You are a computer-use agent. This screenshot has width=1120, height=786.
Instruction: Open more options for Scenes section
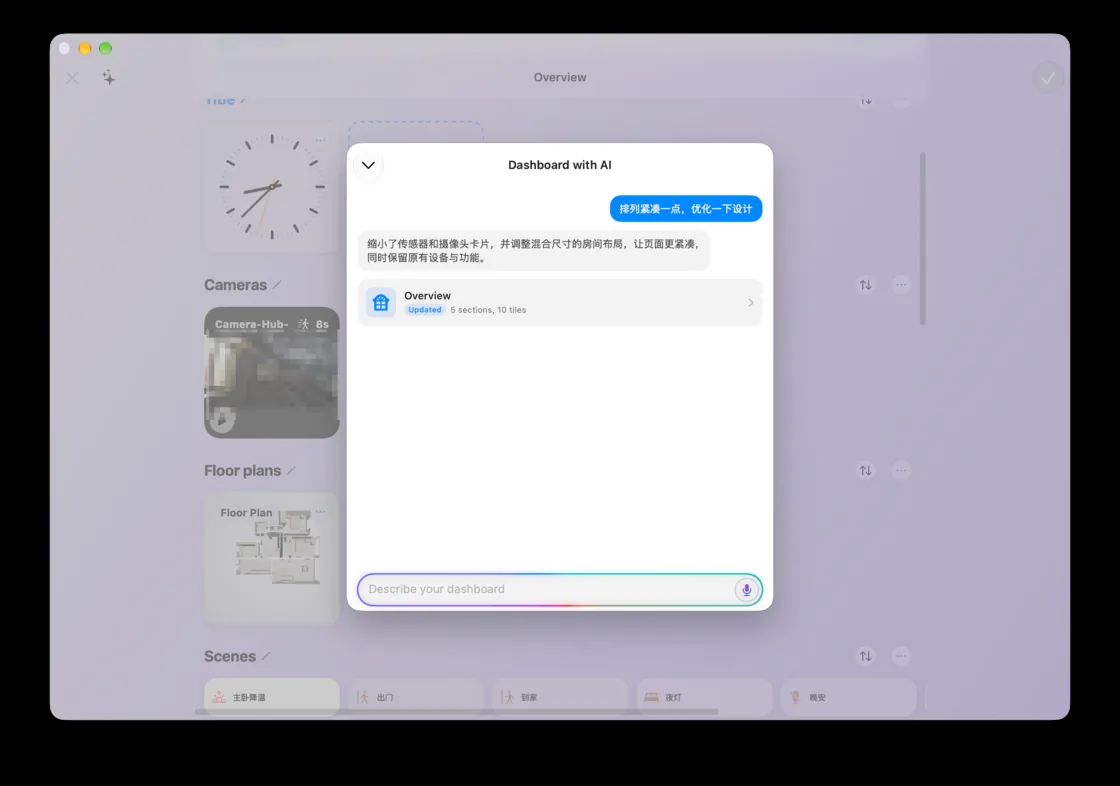[901, 656]
